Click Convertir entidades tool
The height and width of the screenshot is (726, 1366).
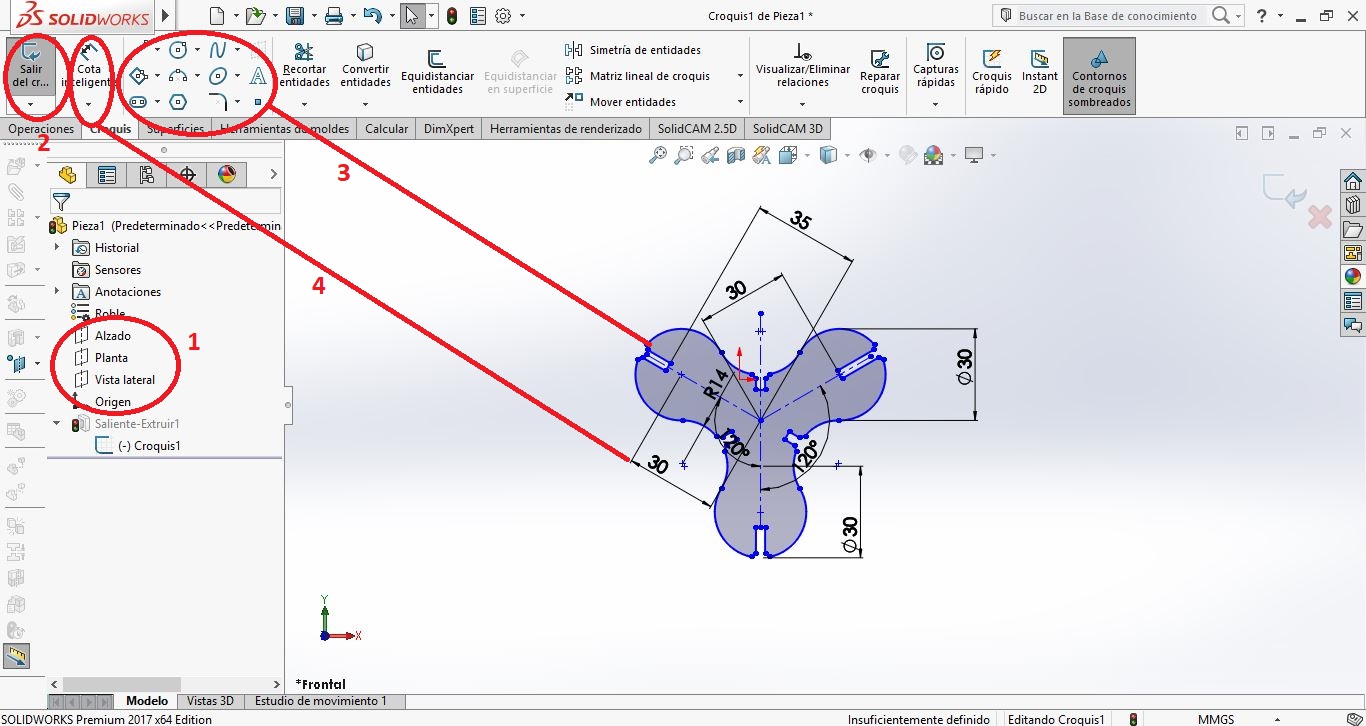click(x=365, y=66)
